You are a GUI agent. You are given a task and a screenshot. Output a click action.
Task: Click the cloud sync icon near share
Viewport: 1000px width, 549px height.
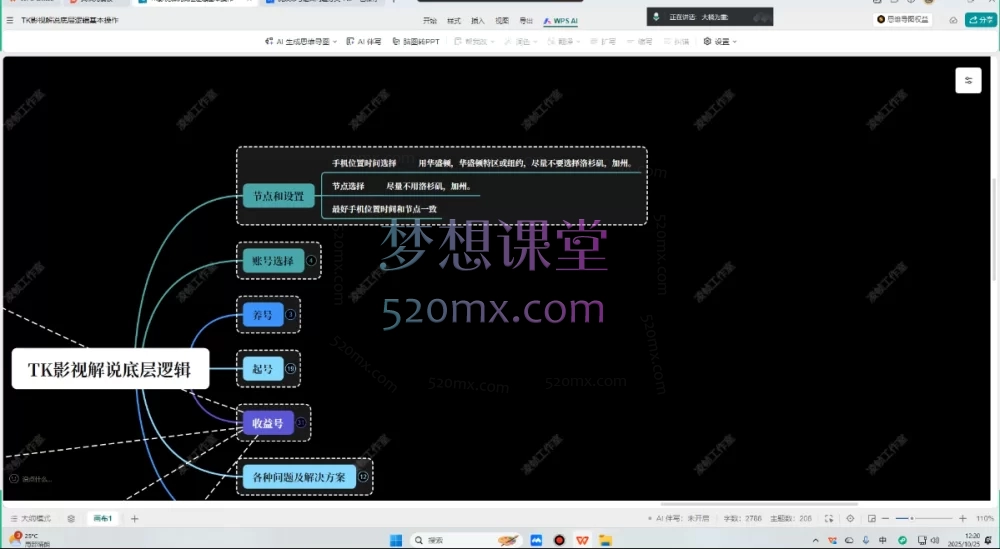point(953,20)
